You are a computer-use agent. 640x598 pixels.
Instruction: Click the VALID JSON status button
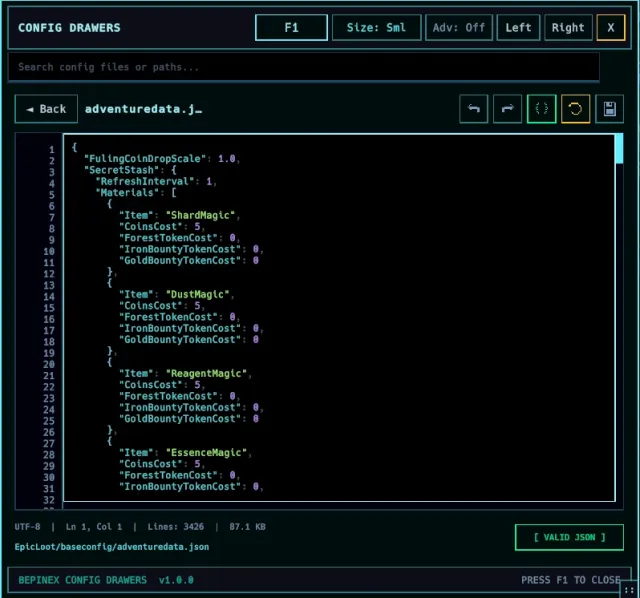569,537
